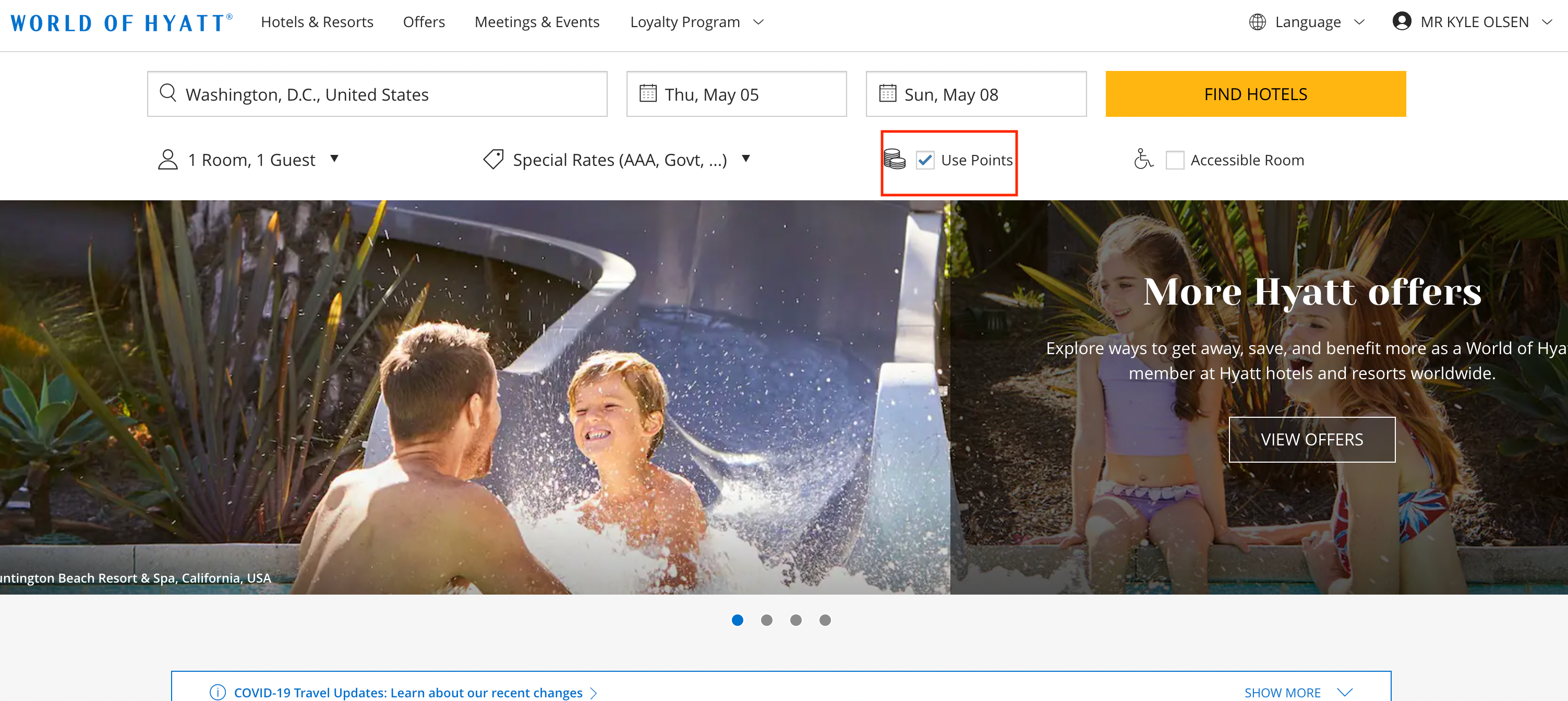Click the points coins icon

coord(894,160)
